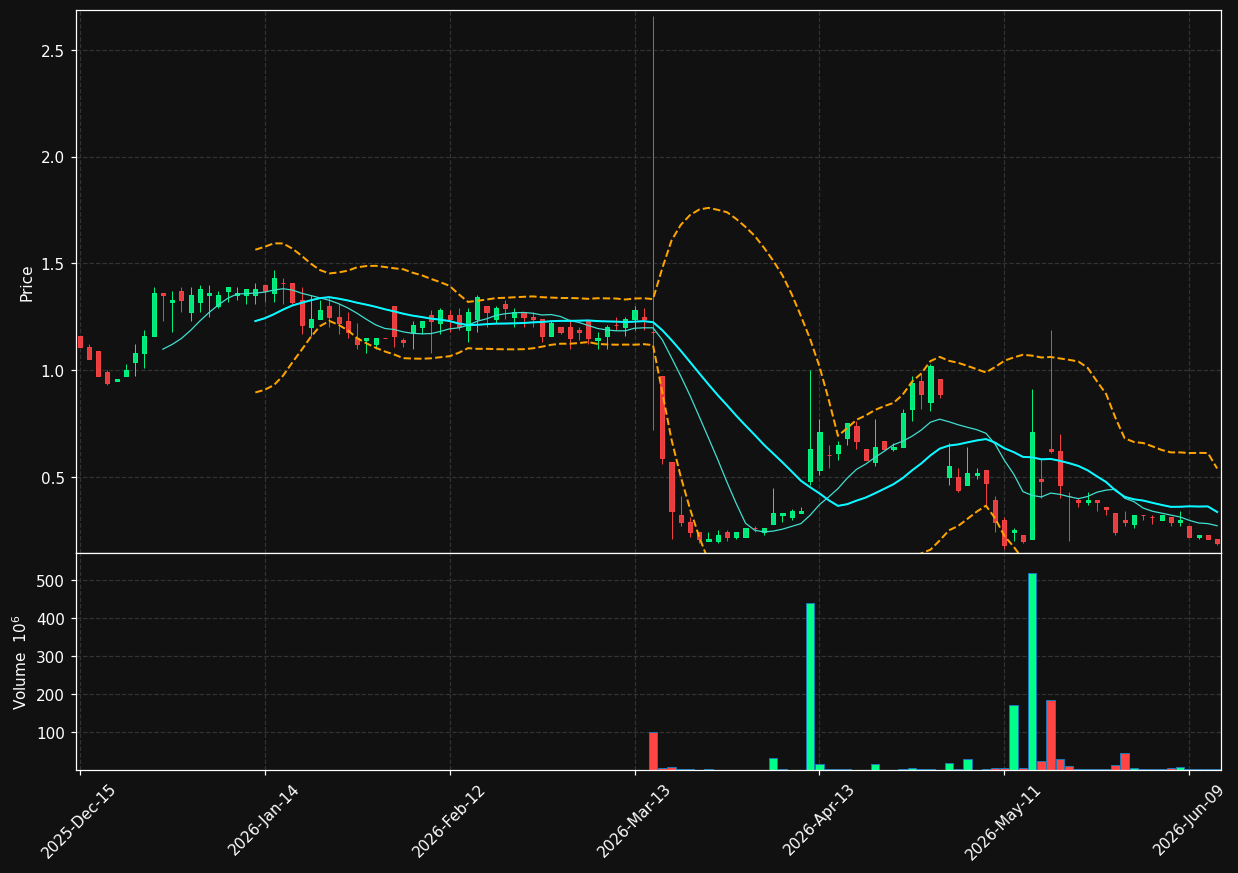Click the 300 volume axis label
Viewport: 1238px width, 873px height.
coord(52,657)
